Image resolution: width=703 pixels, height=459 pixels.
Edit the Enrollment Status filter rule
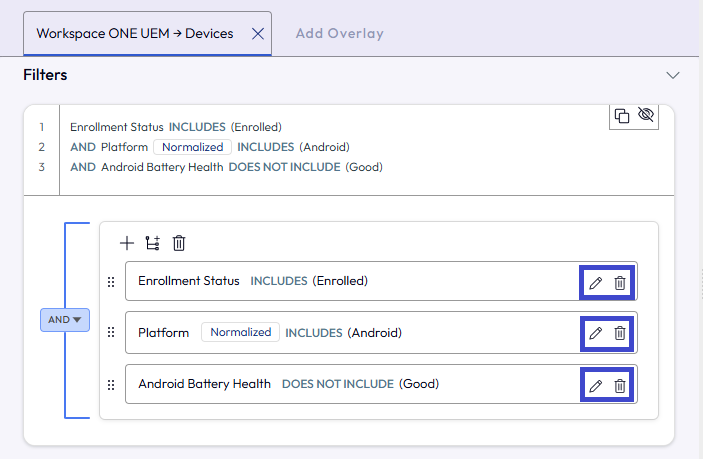(595, 283)
